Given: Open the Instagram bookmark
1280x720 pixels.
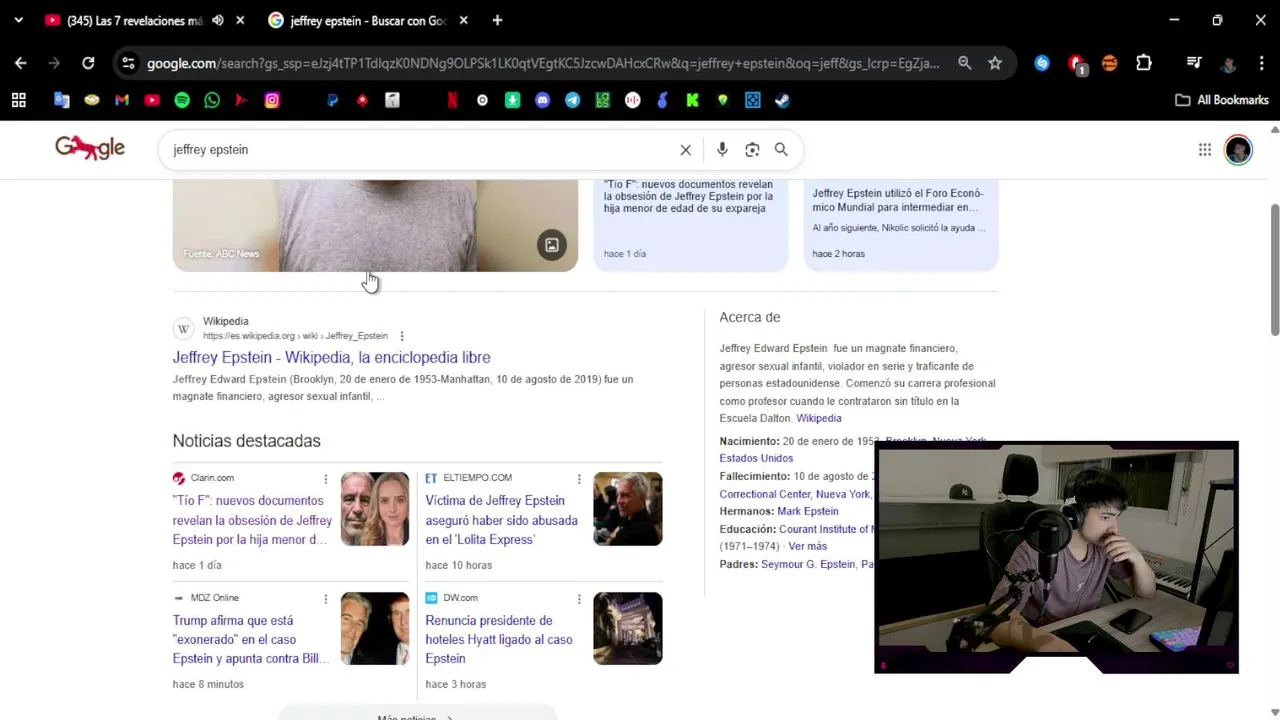Looking at the screenshot, I should 272,100.
